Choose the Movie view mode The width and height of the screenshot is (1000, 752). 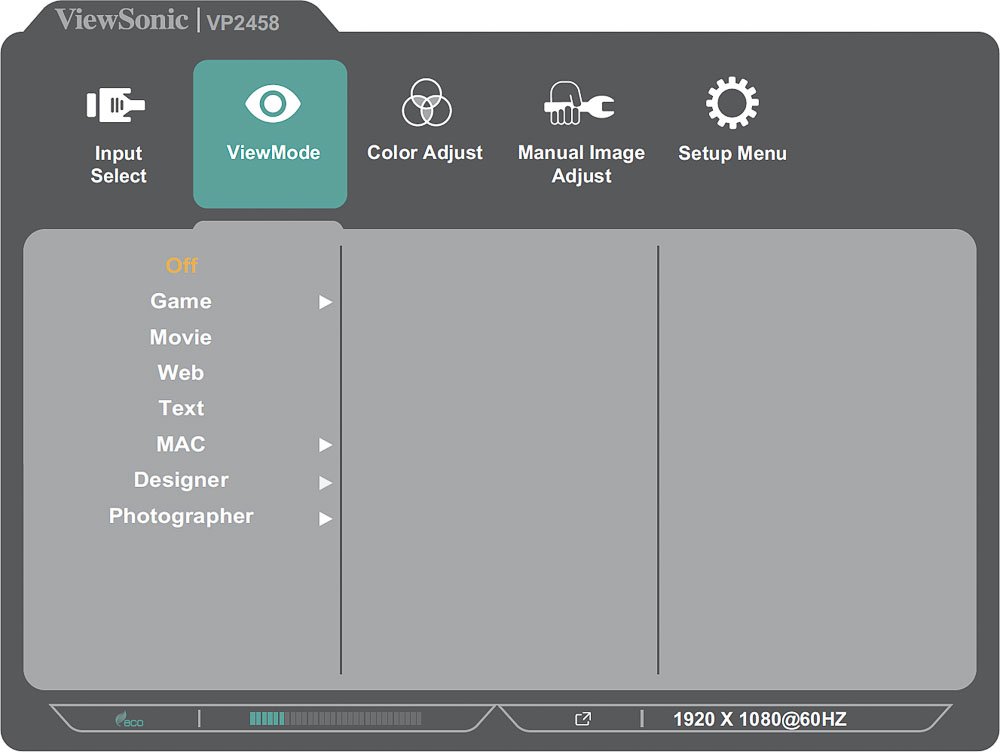point(181,338)
